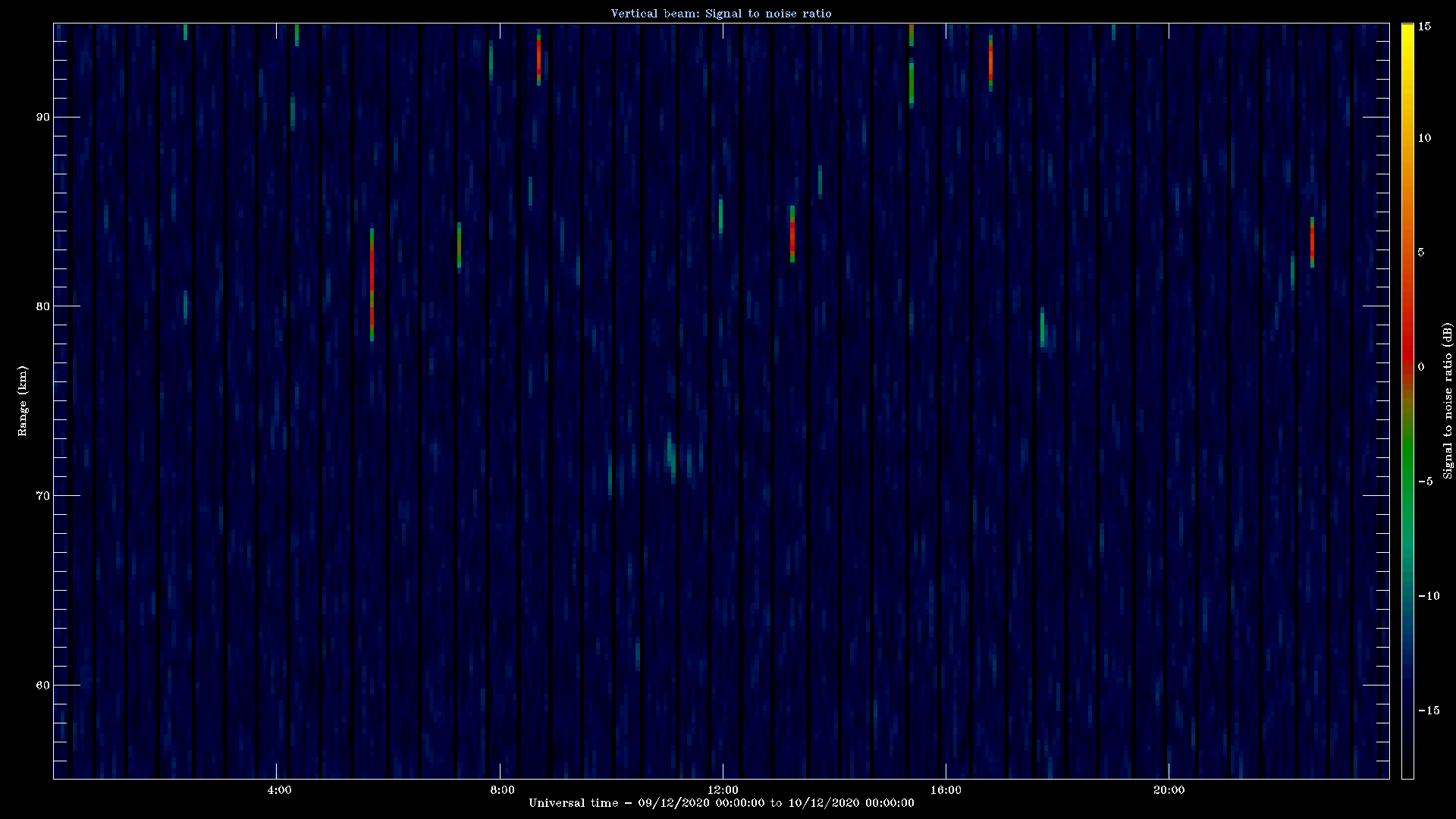
Task: Click the x-axis label 'Universal time - 09/12/2020 00:00:00 to 10/12/2020 00:00:00'
Action: [x=721, y=803]
